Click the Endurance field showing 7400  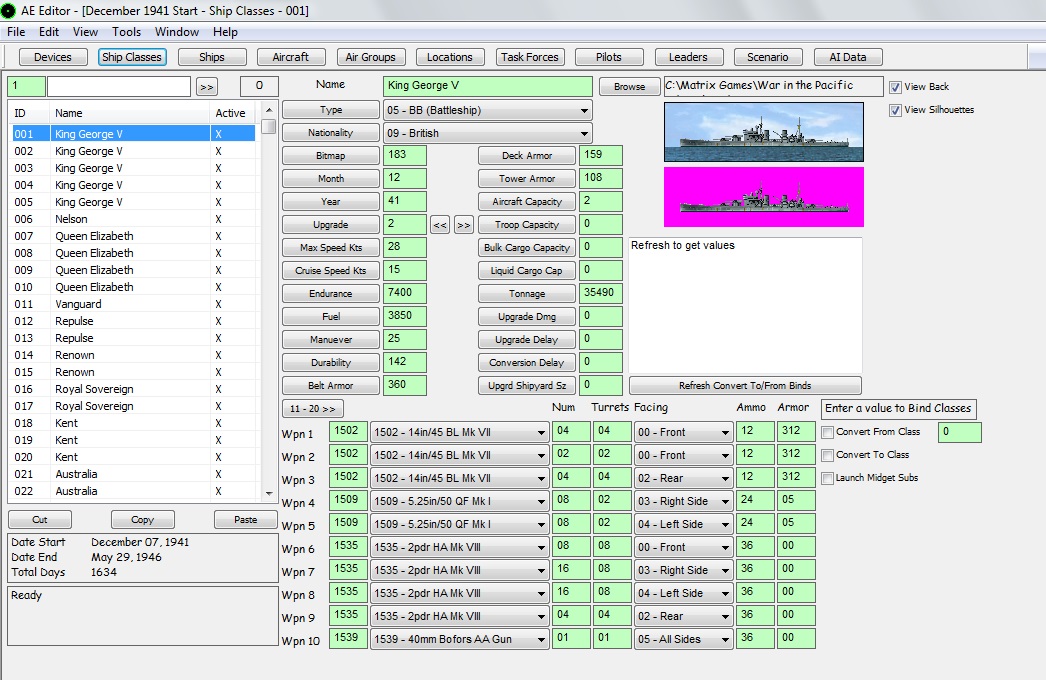(404, 293)
